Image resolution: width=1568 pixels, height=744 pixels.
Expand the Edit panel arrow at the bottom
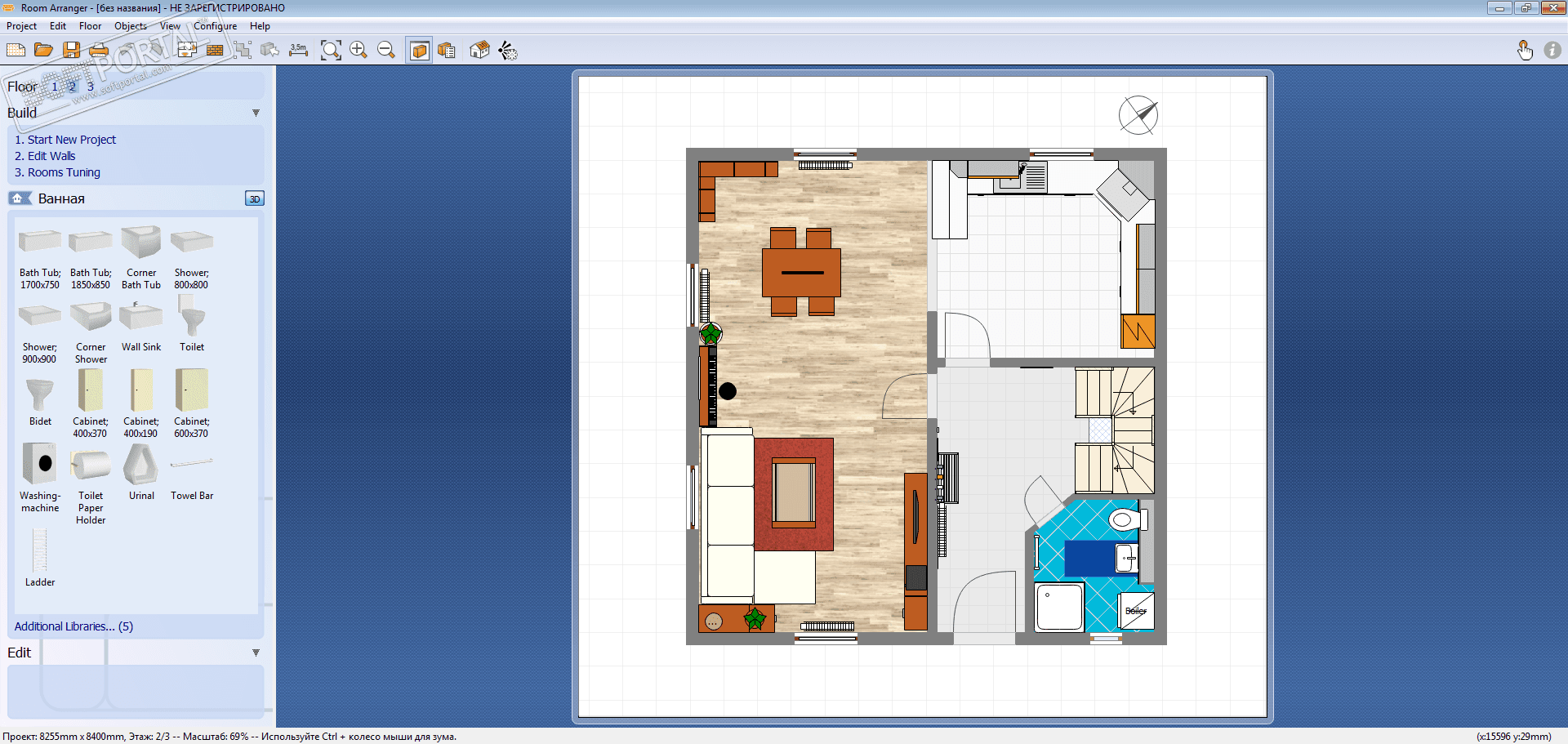click(x=256, y=653)
